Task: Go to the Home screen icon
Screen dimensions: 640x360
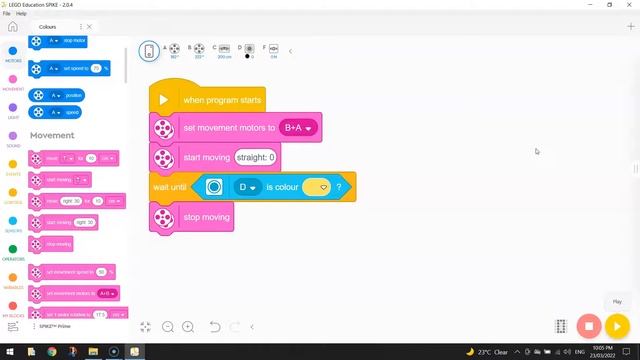Action: click(x=13, y=27)
